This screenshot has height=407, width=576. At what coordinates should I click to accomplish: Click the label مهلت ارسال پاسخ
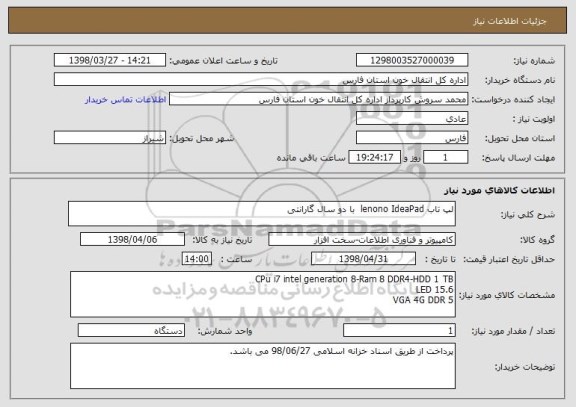[x=519, y=158]
